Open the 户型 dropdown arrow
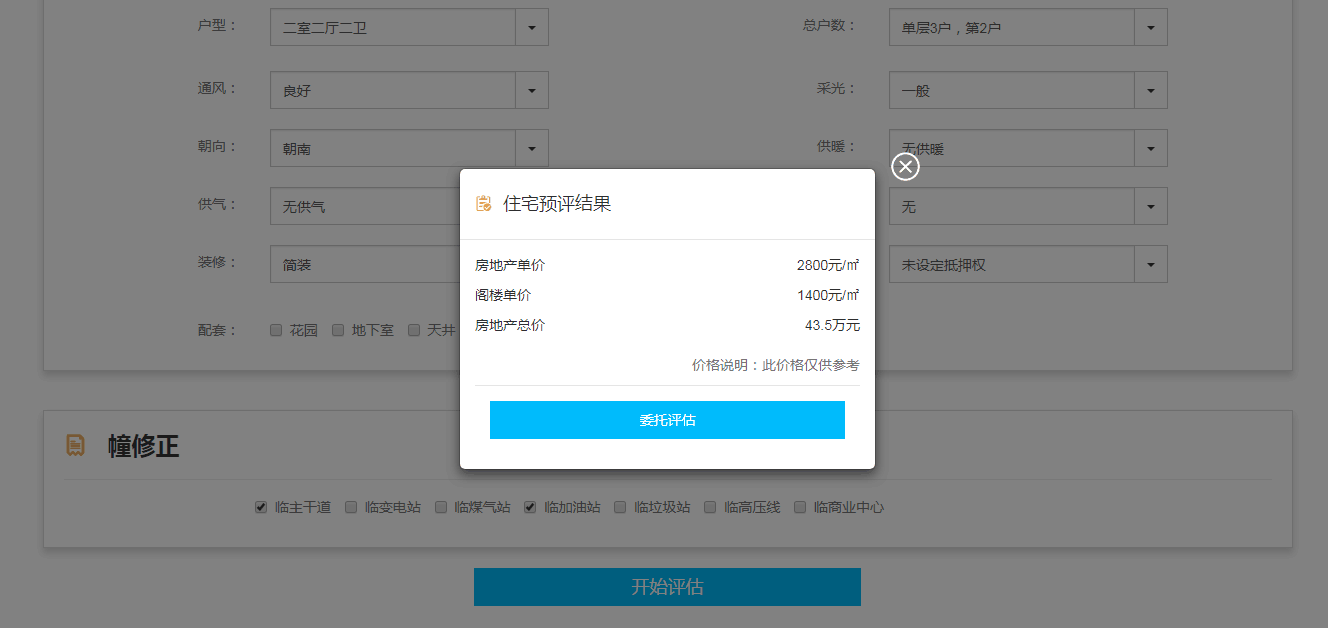Viewport: 1328px width, 628px height. click(x=531, y=27)
